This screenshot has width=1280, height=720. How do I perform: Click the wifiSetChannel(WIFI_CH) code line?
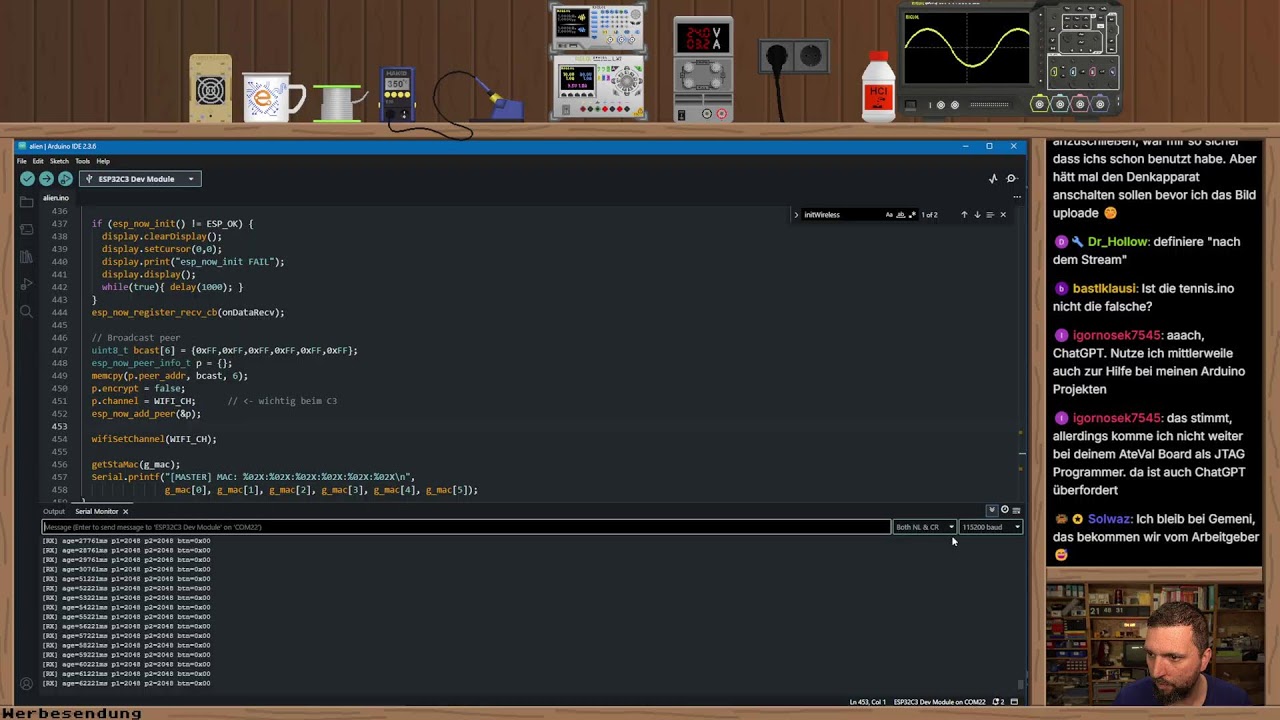coord(154,439)
